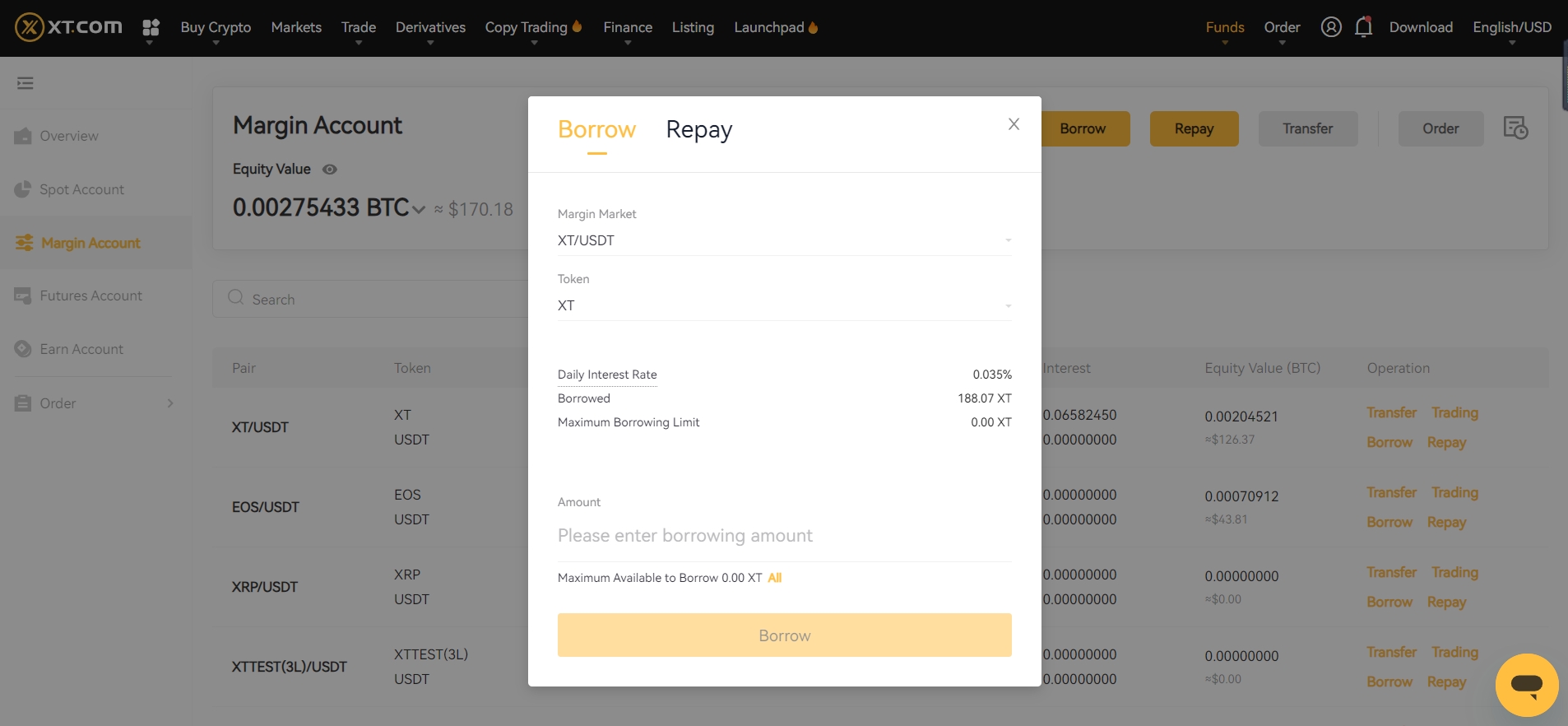Open Copy Trading menu
Screen dimensions: 1568x726
click(x=526, y=27)
